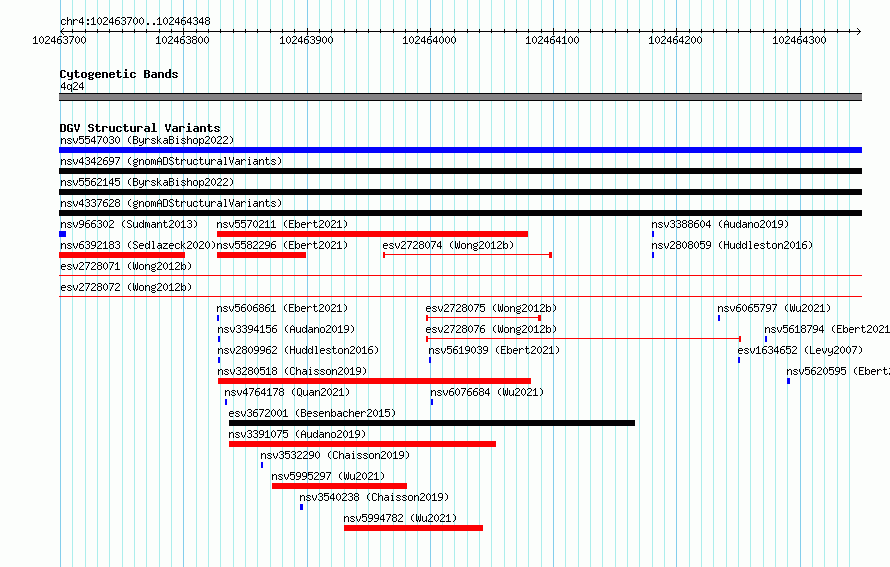Click esv2728076 (Wong2012b) label

click(491, 329)
